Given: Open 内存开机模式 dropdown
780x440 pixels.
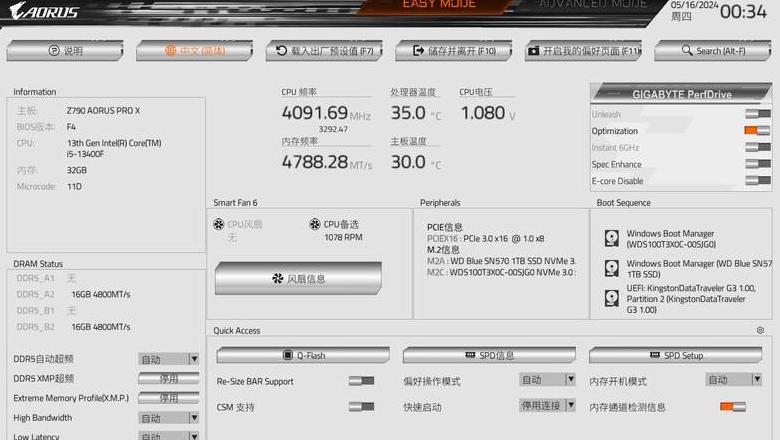Looking at the screenshot, I should pyautogui.click(x=734, y=380).
